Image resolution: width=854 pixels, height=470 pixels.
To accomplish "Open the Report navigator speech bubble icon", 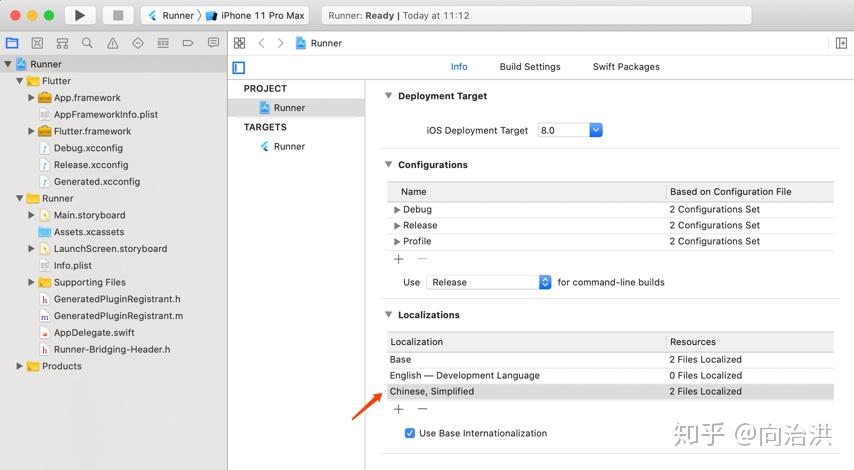I will click(214, 43).
